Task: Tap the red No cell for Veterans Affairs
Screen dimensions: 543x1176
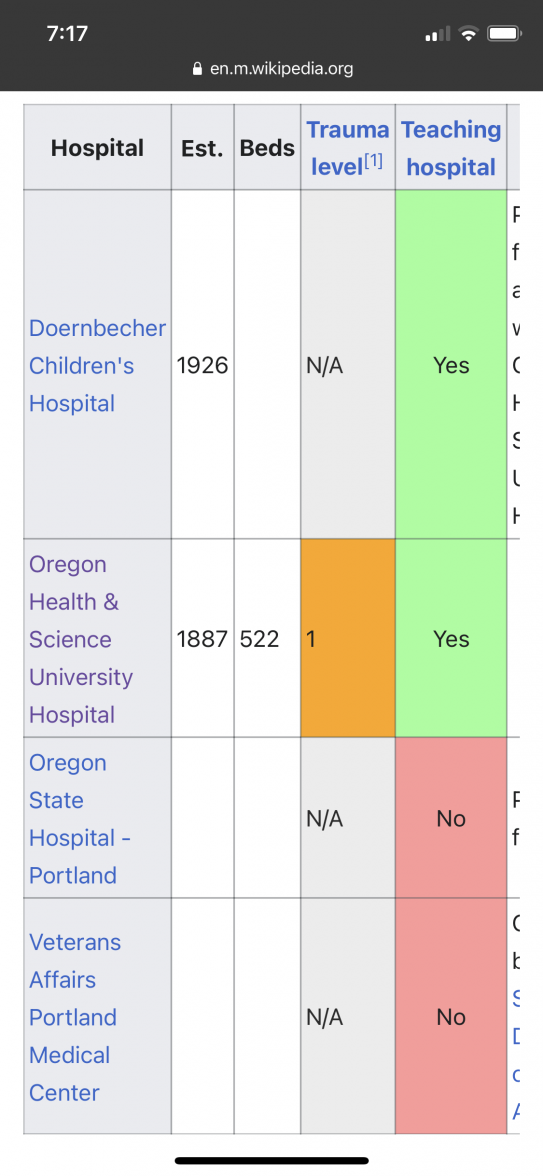Action: click(452, 1016)
